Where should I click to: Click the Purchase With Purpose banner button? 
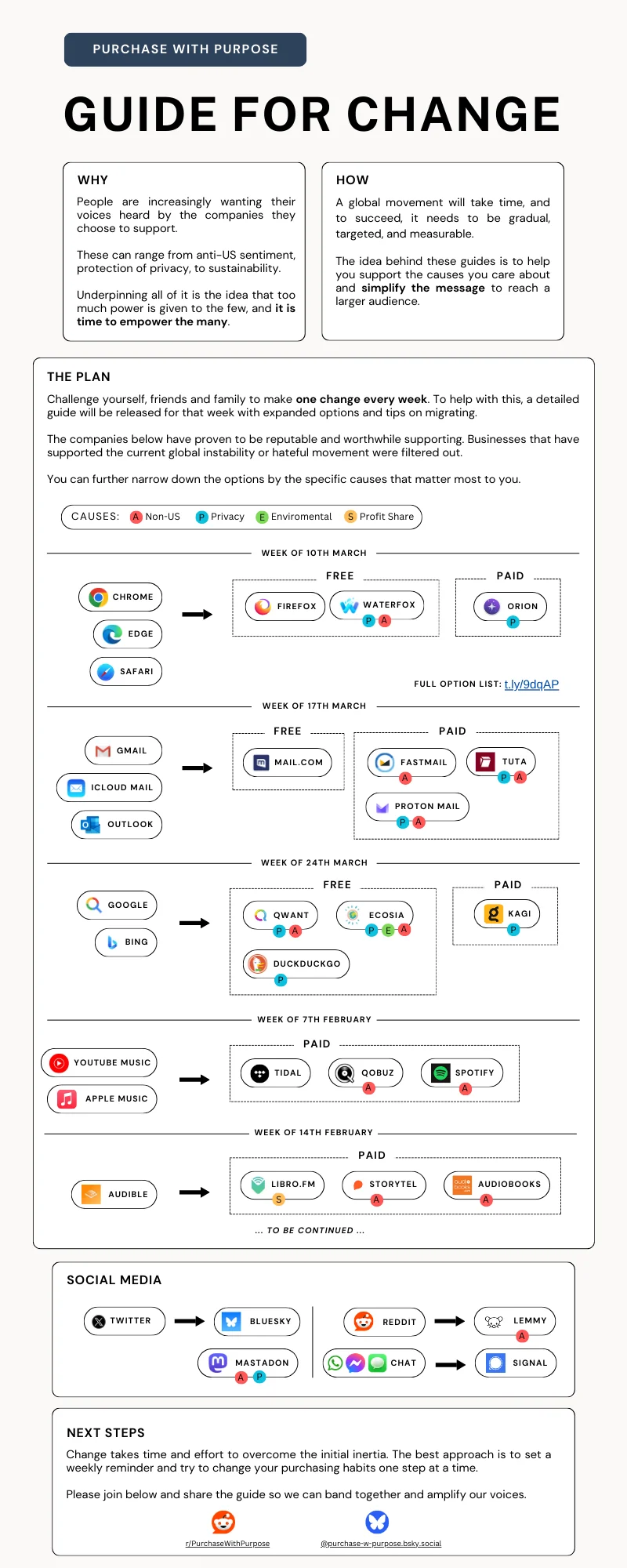[x=185, y=49]
